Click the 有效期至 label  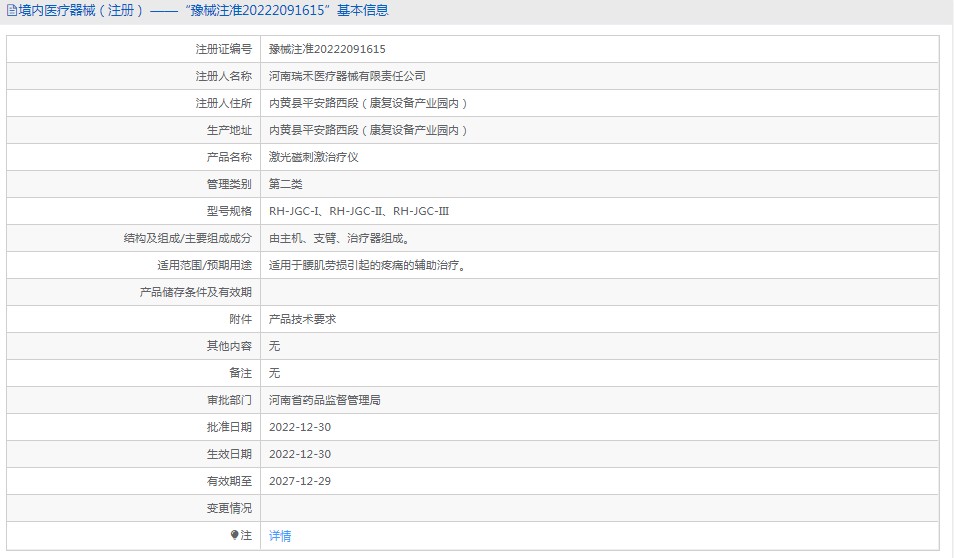229,481
